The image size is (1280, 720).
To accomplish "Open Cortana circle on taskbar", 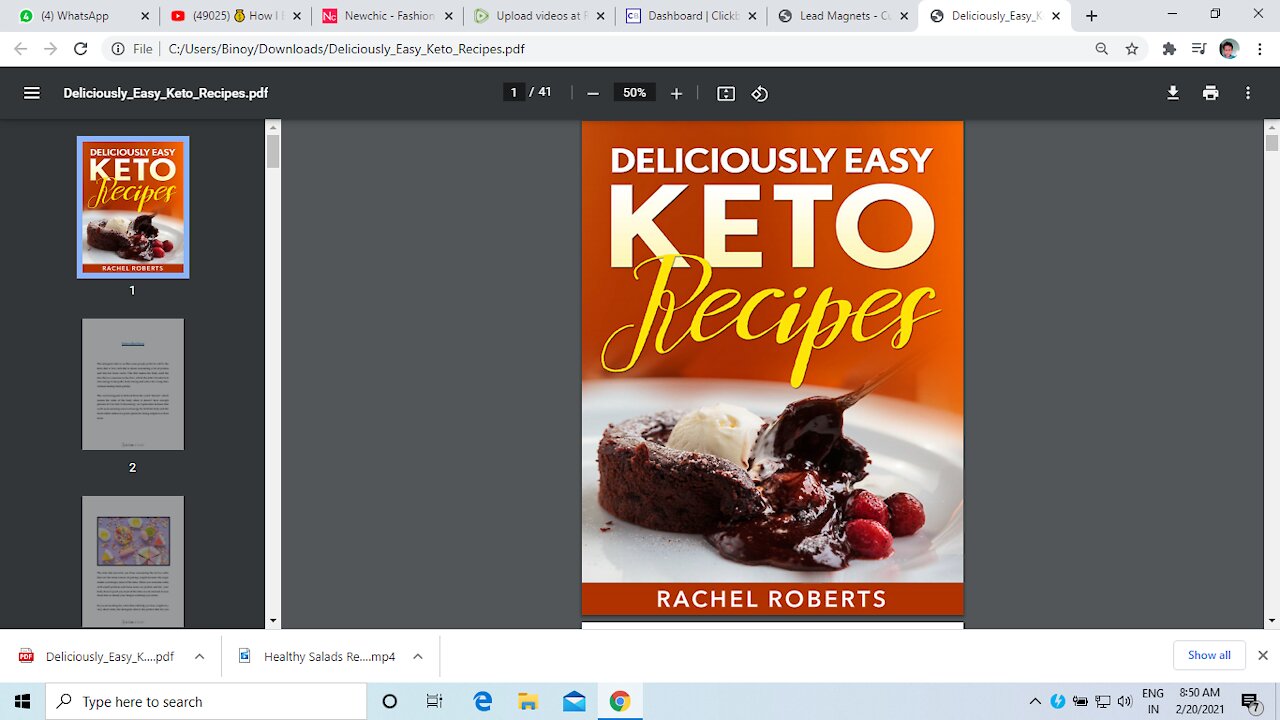I will [x=390, y=701].
